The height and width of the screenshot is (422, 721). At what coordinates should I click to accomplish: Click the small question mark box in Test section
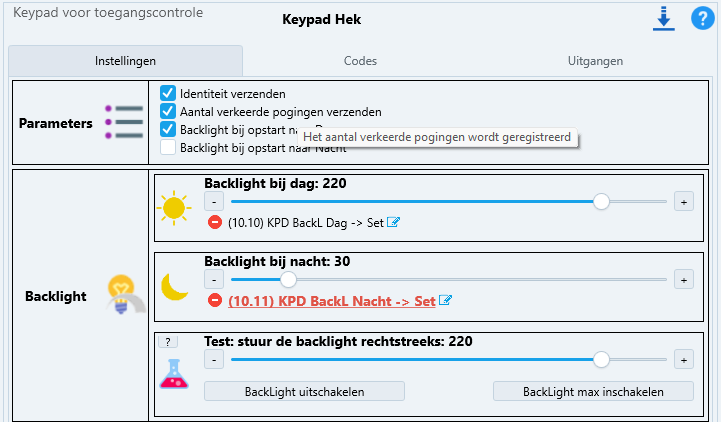168,342
